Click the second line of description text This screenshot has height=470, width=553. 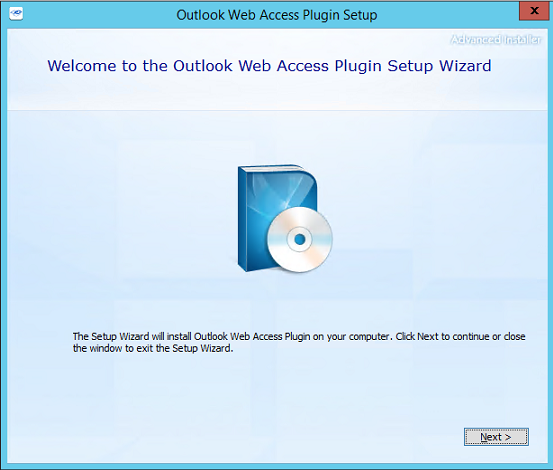click(x=153, y=348)
